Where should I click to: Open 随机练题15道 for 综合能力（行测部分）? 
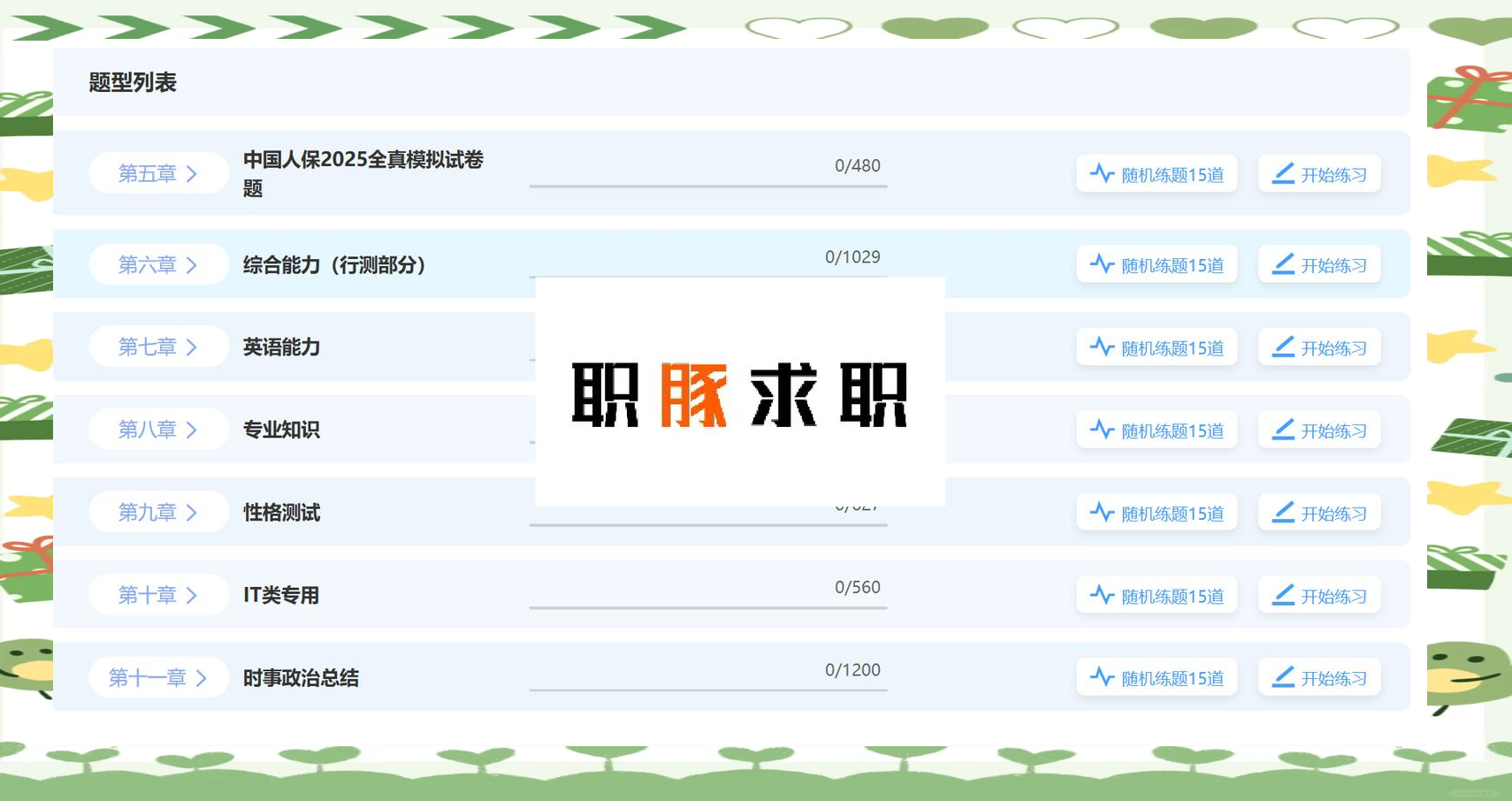click(1157, 263)
